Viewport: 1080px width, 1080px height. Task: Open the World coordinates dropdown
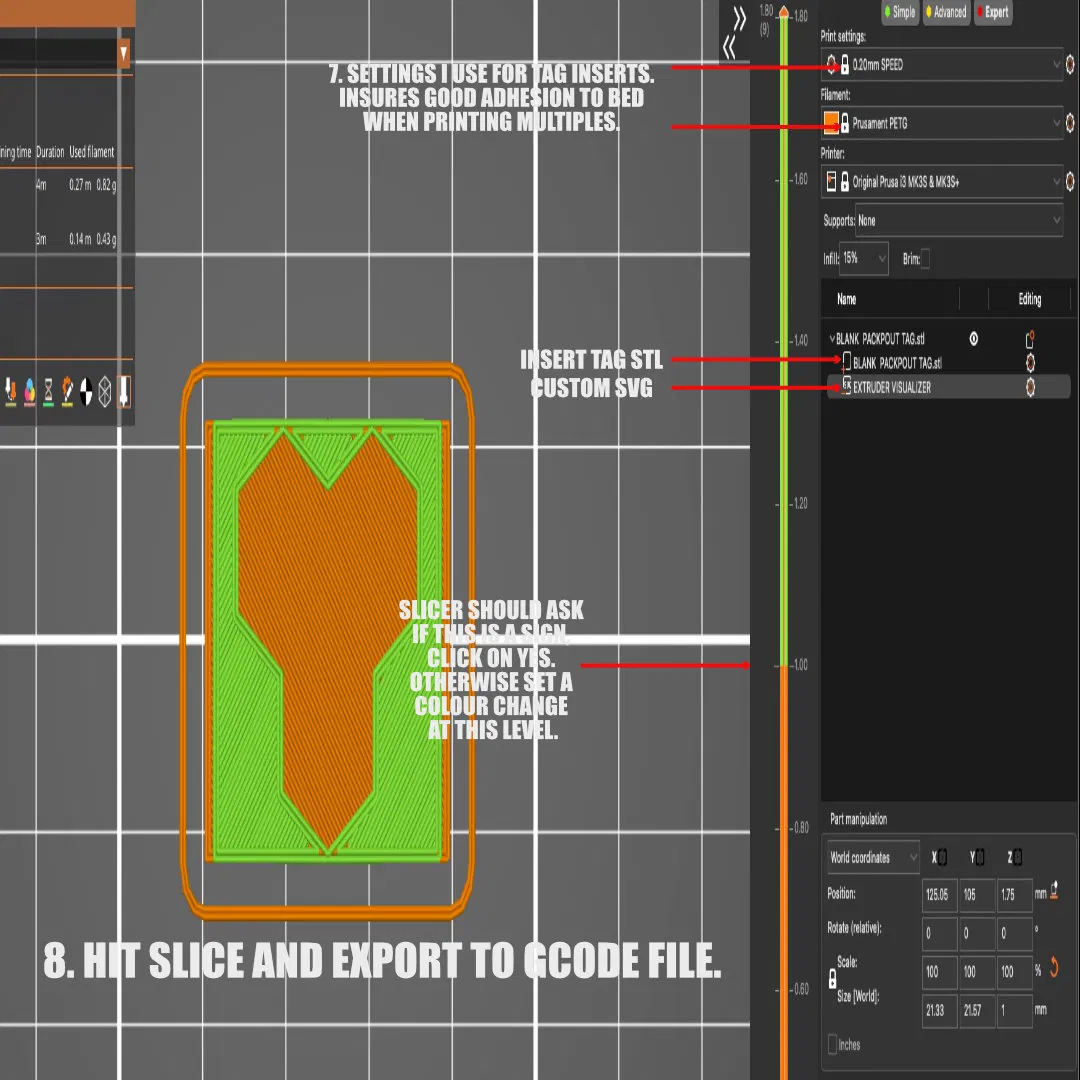(x=873, y=858)
